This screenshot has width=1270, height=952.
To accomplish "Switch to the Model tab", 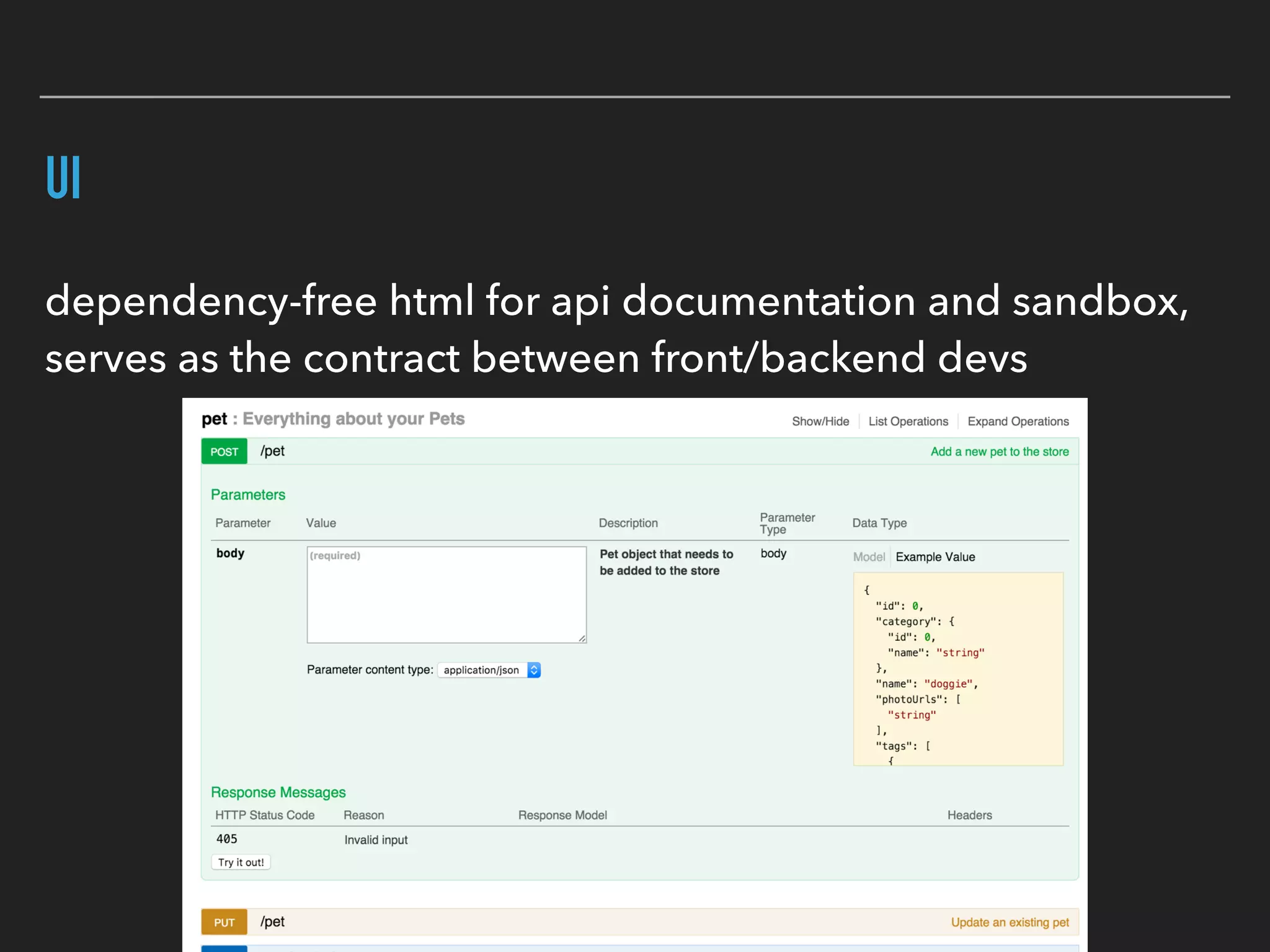I will [x=869, y=557].
